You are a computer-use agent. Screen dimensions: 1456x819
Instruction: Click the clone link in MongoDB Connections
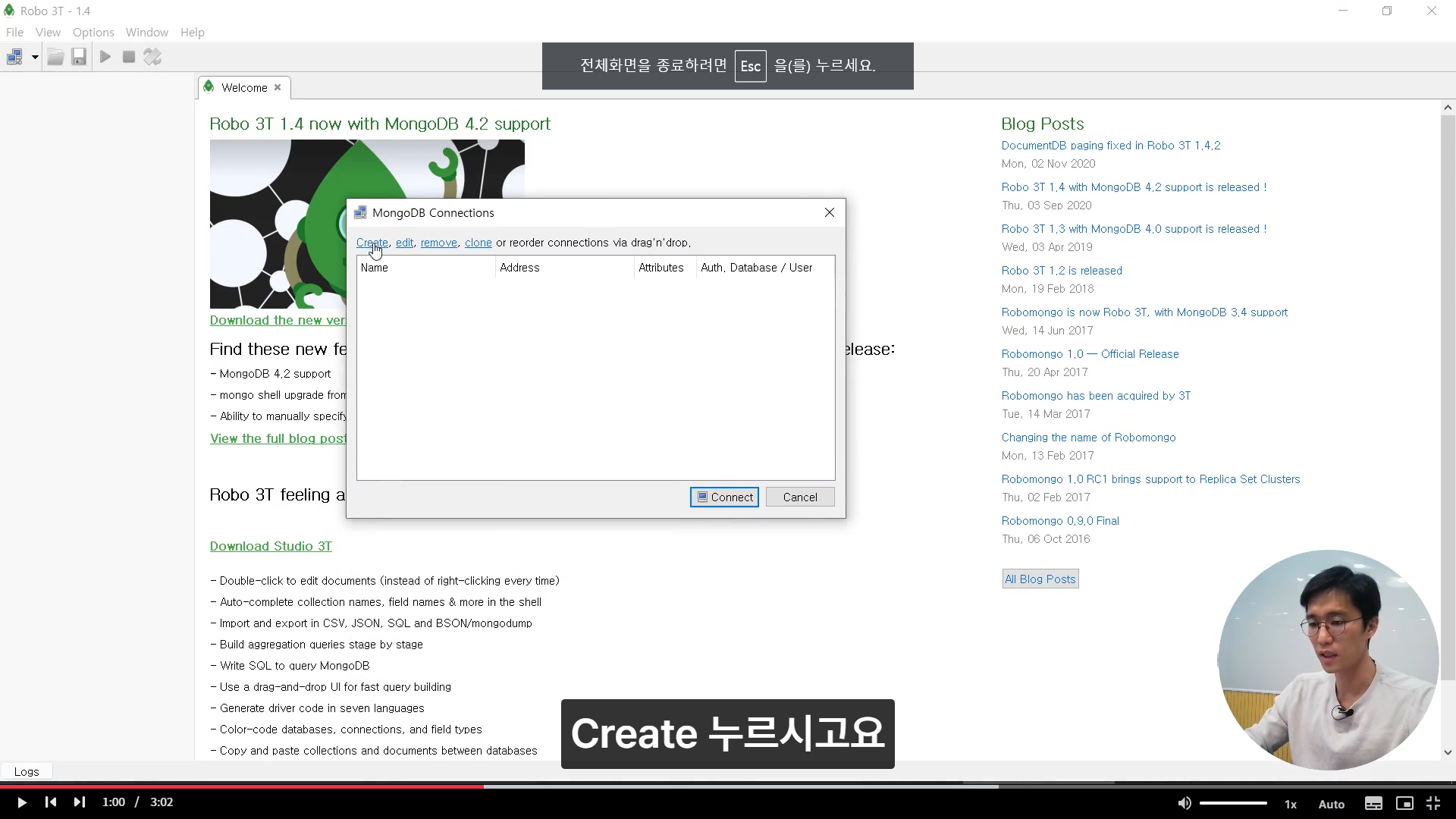pyautogui.click(x=479, y=243)
